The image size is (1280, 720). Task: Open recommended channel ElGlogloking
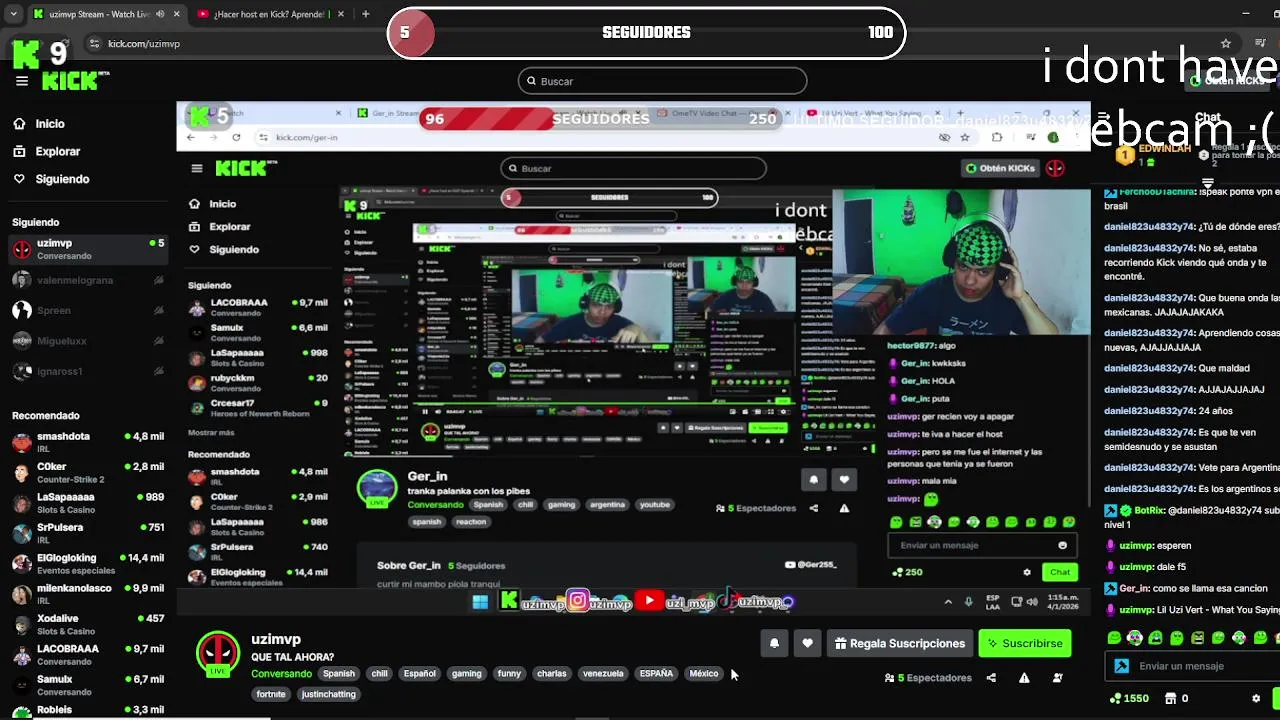tap(87, 563)
